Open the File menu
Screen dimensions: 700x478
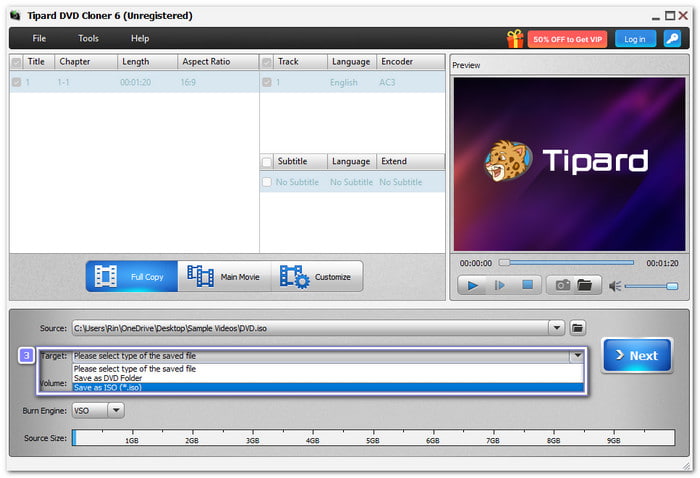(39, 38)
